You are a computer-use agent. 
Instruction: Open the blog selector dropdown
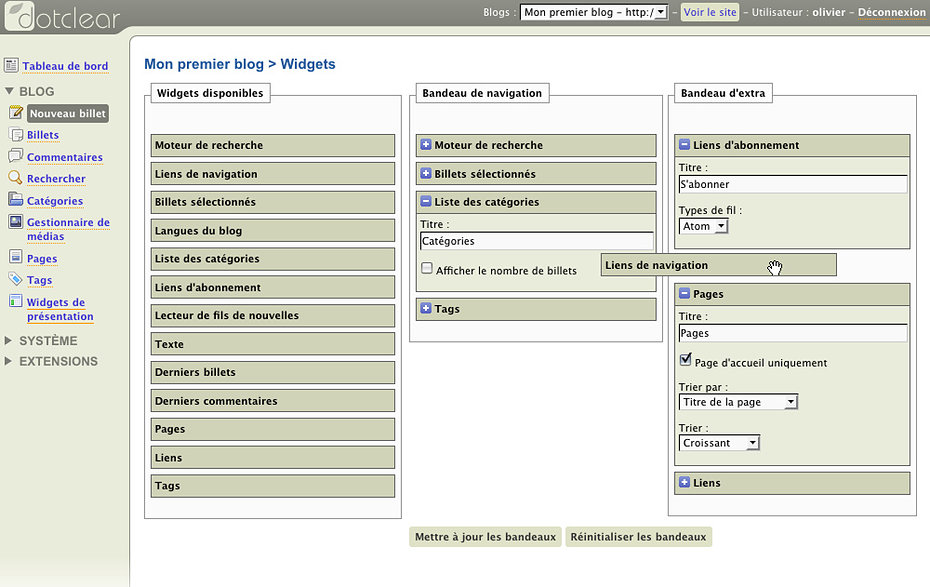(594, 13)
